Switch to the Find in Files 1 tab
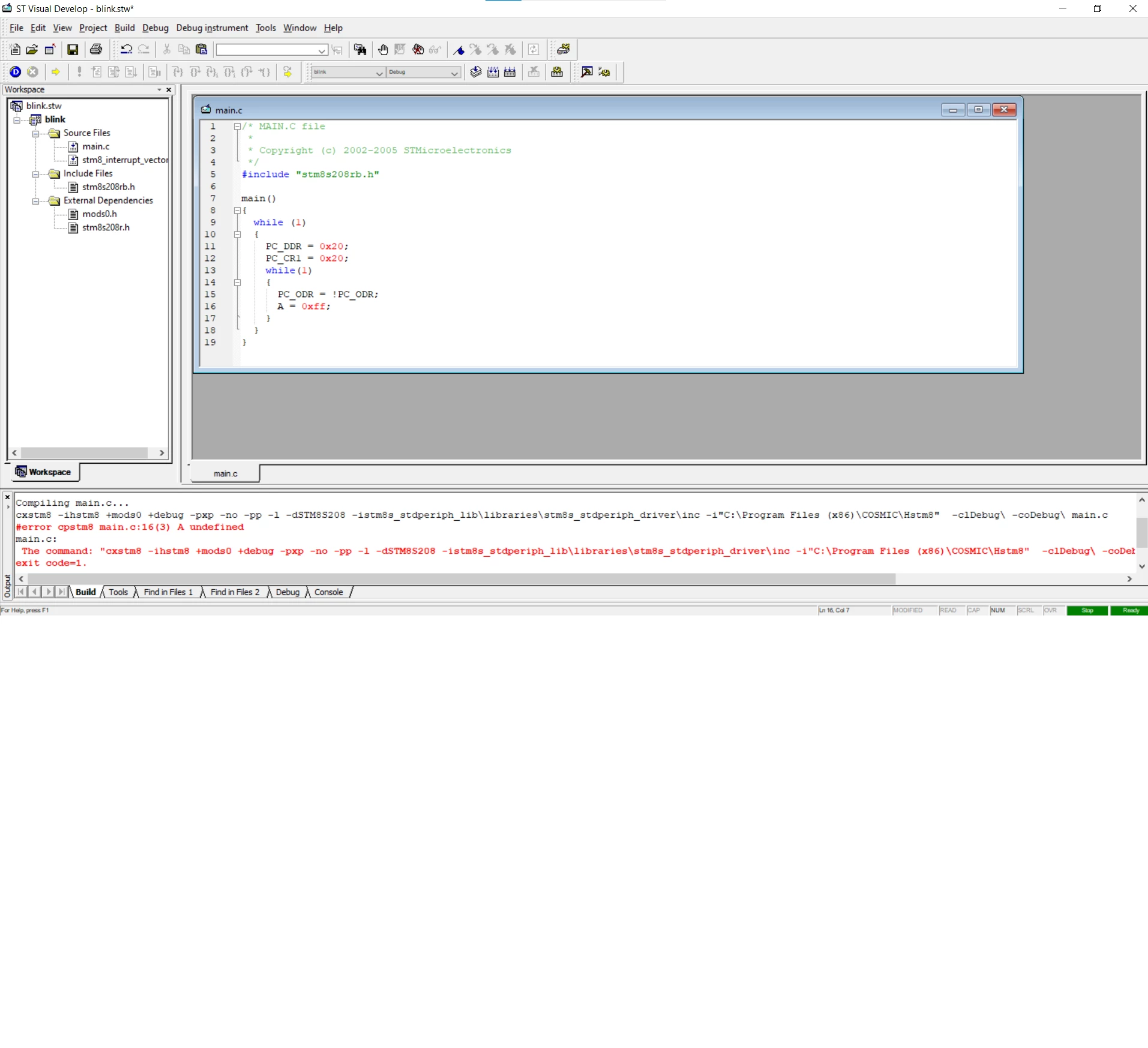 point(169,592)
